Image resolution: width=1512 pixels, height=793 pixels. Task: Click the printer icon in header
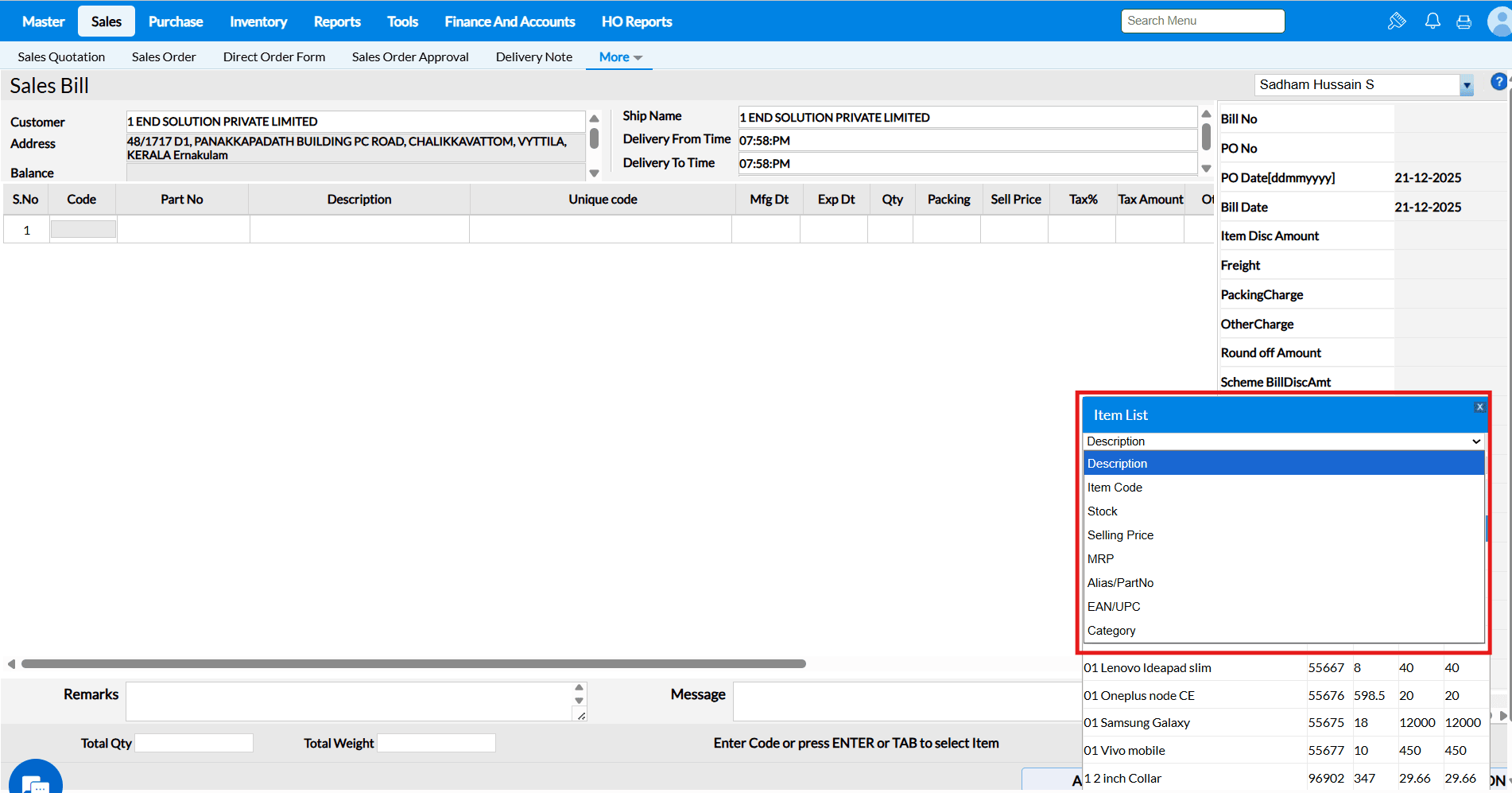[x=1464, y=21]
